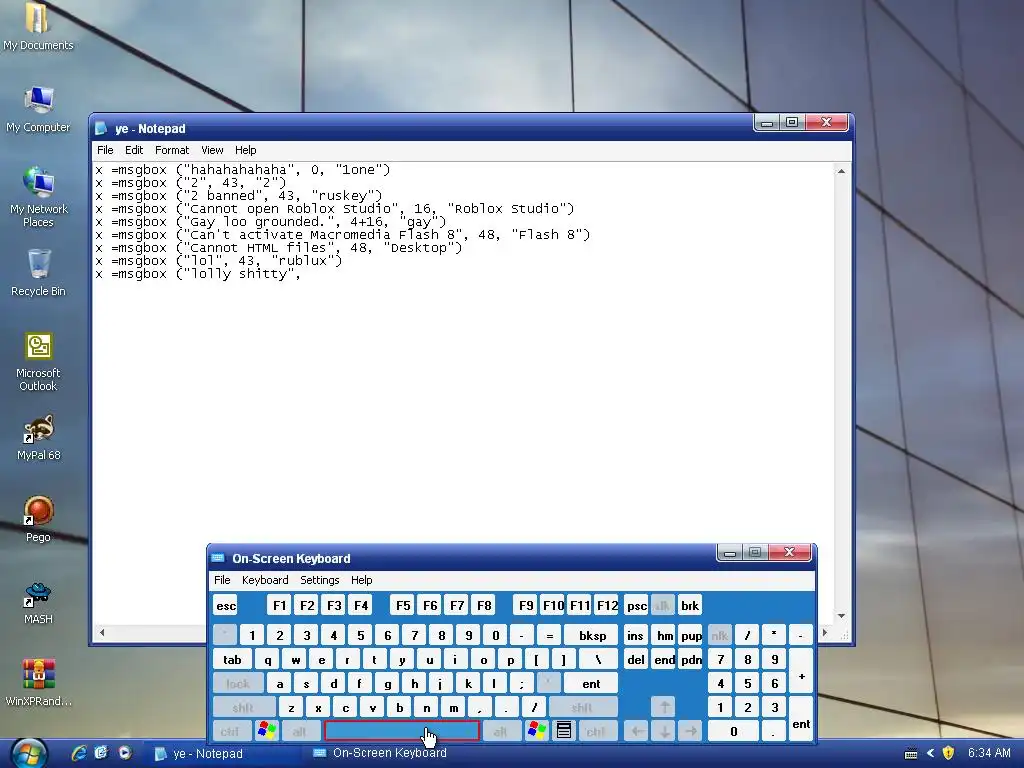Click the up arrow key on keyboard
The width and height of the screenshot is (1024, 768).
[x=664, y=707]
